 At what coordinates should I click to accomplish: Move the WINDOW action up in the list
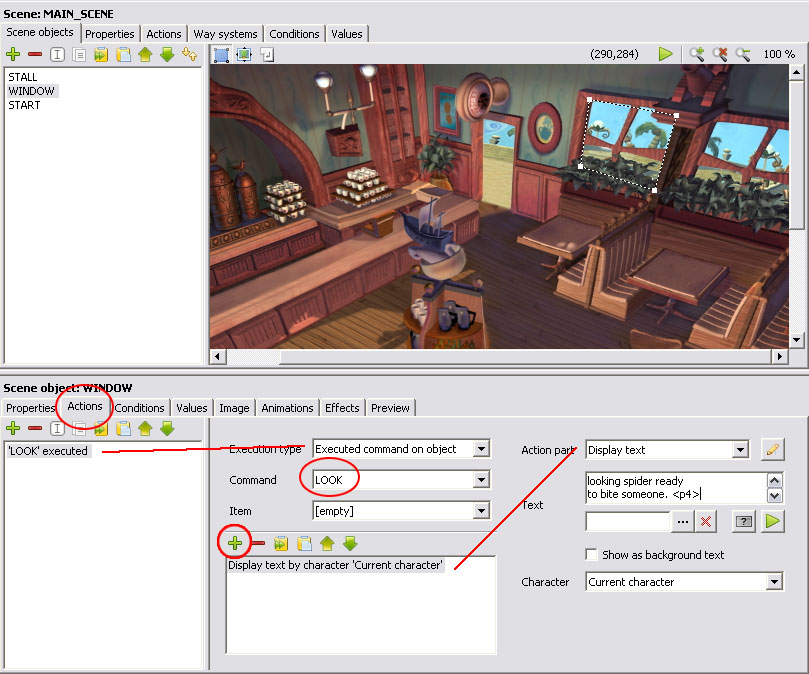[145, 428]
